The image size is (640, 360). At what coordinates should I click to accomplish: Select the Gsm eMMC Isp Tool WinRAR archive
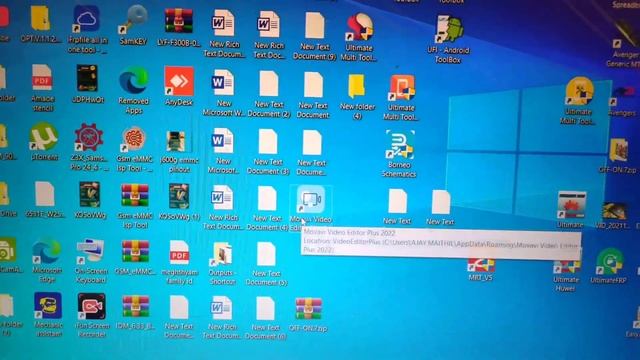coord(135,196)
